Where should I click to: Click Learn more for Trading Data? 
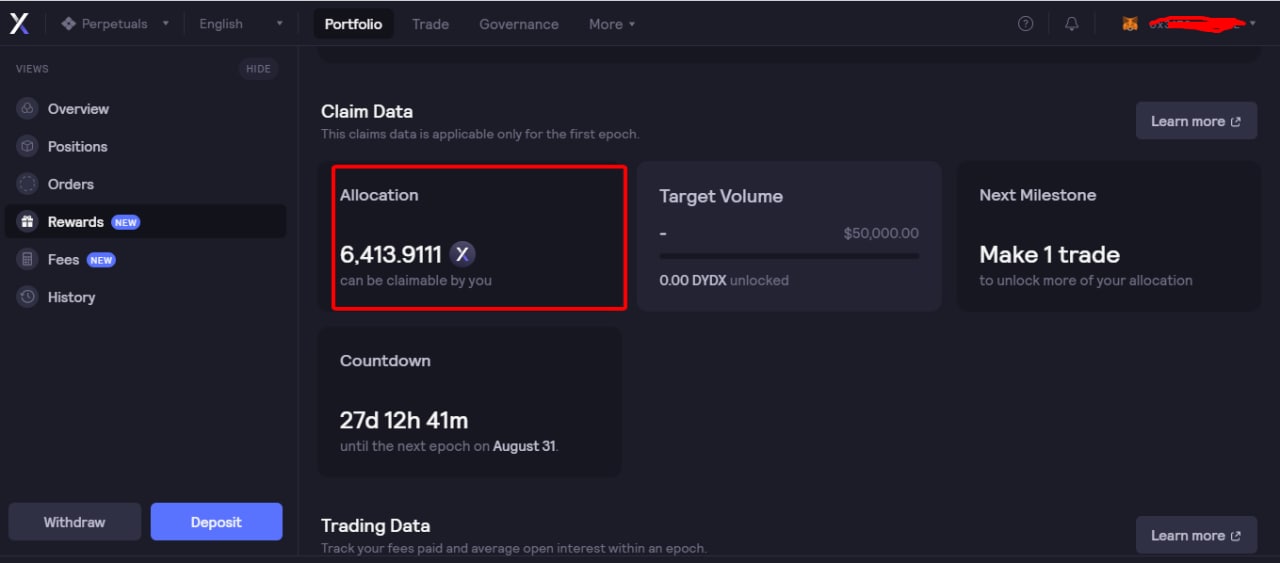[1196, 535]
